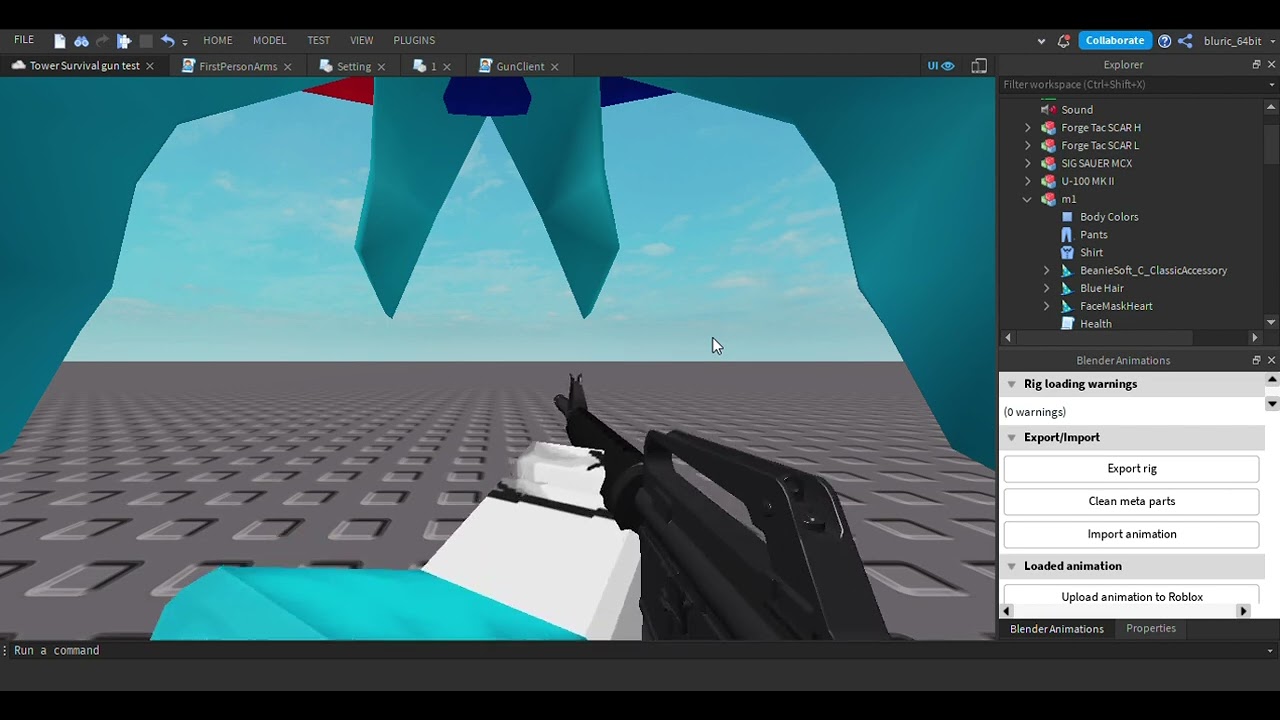Open the quick access toolbar customization dropdown
1280x720 pixels.
pos(185,40)
